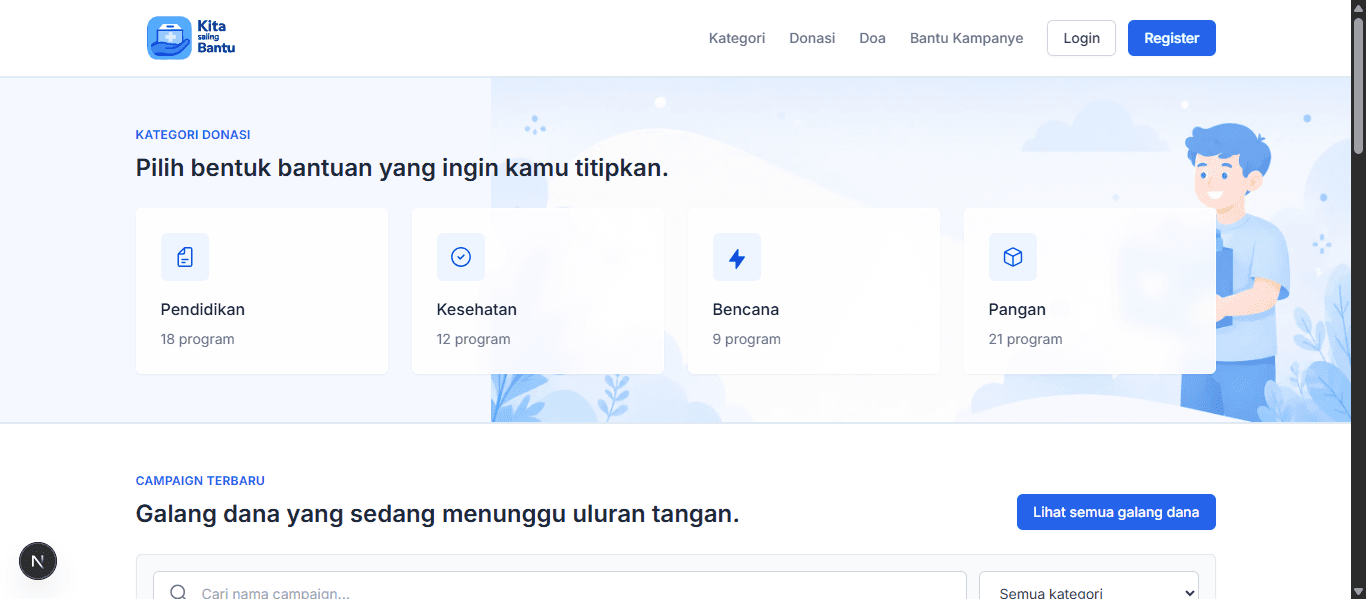This screenshot has height=599, width=1366.
Task: Open the Pangan category card
Action: 1090,291
